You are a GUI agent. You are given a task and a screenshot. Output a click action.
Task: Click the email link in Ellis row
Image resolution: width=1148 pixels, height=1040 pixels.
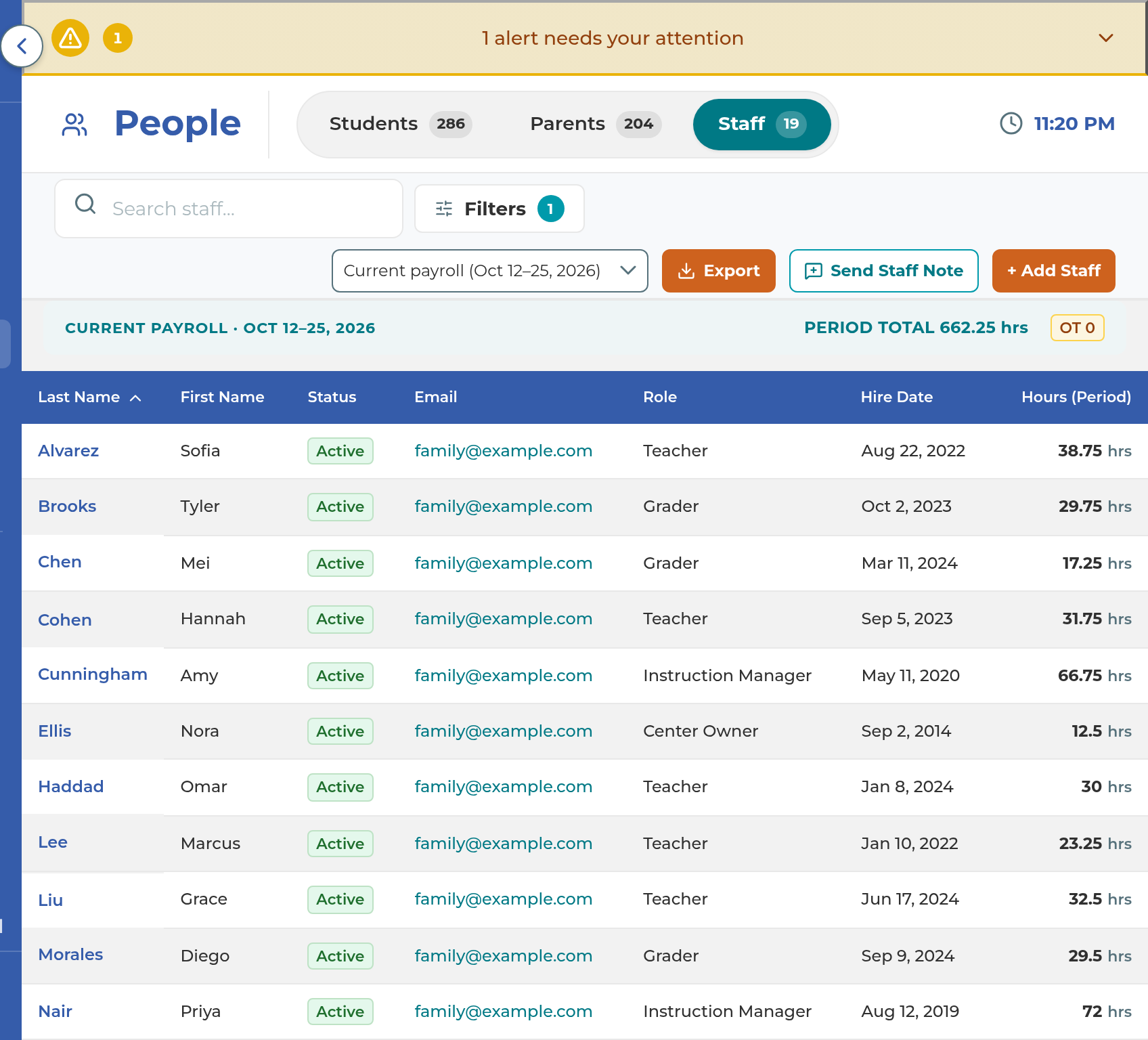point(503,731)
